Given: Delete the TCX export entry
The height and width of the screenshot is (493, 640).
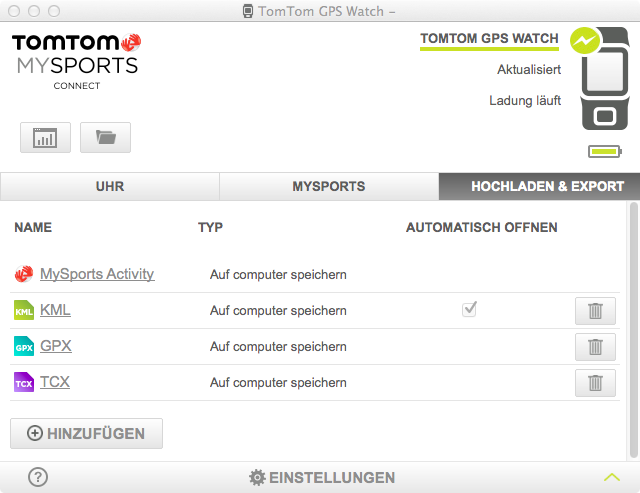Looking at the screenshot, I should pos(595,383).
